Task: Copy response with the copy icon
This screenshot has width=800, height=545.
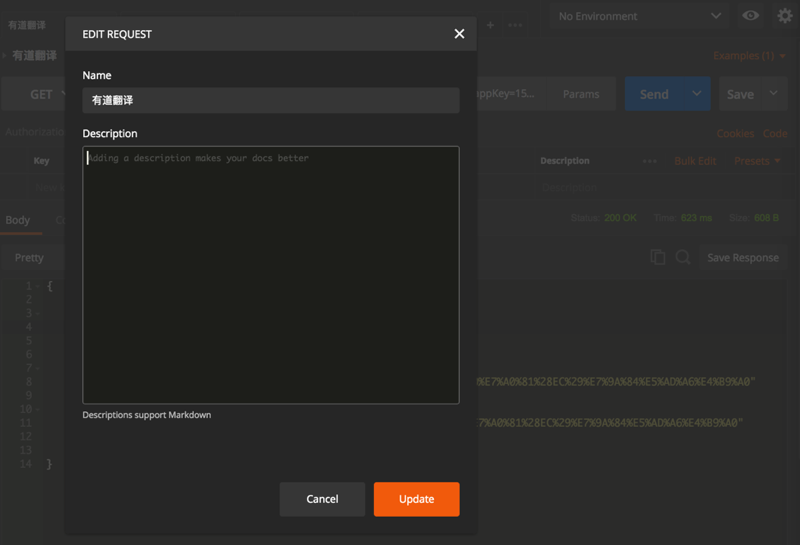Action: coord(658,257)
